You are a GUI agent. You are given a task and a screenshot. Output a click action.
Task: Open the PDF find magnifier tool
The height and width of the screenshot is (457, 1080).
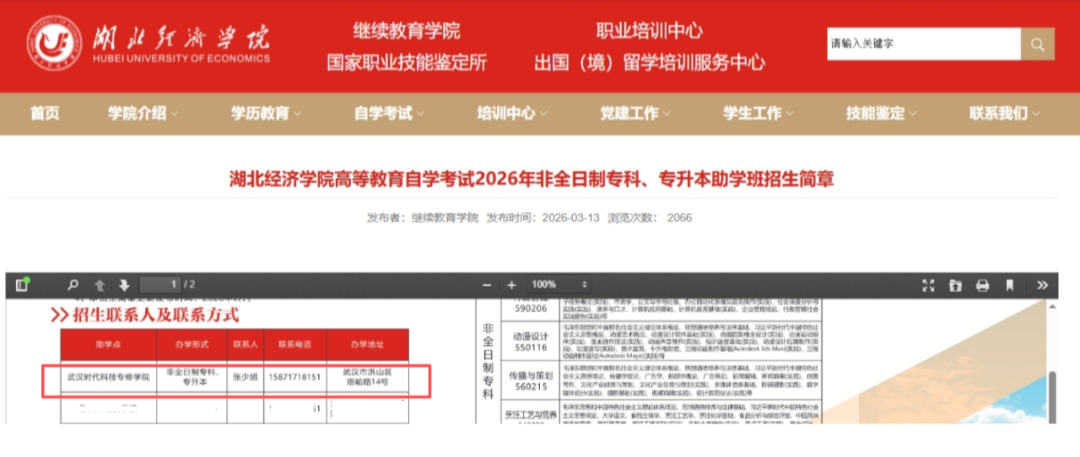tap(73, 285)
